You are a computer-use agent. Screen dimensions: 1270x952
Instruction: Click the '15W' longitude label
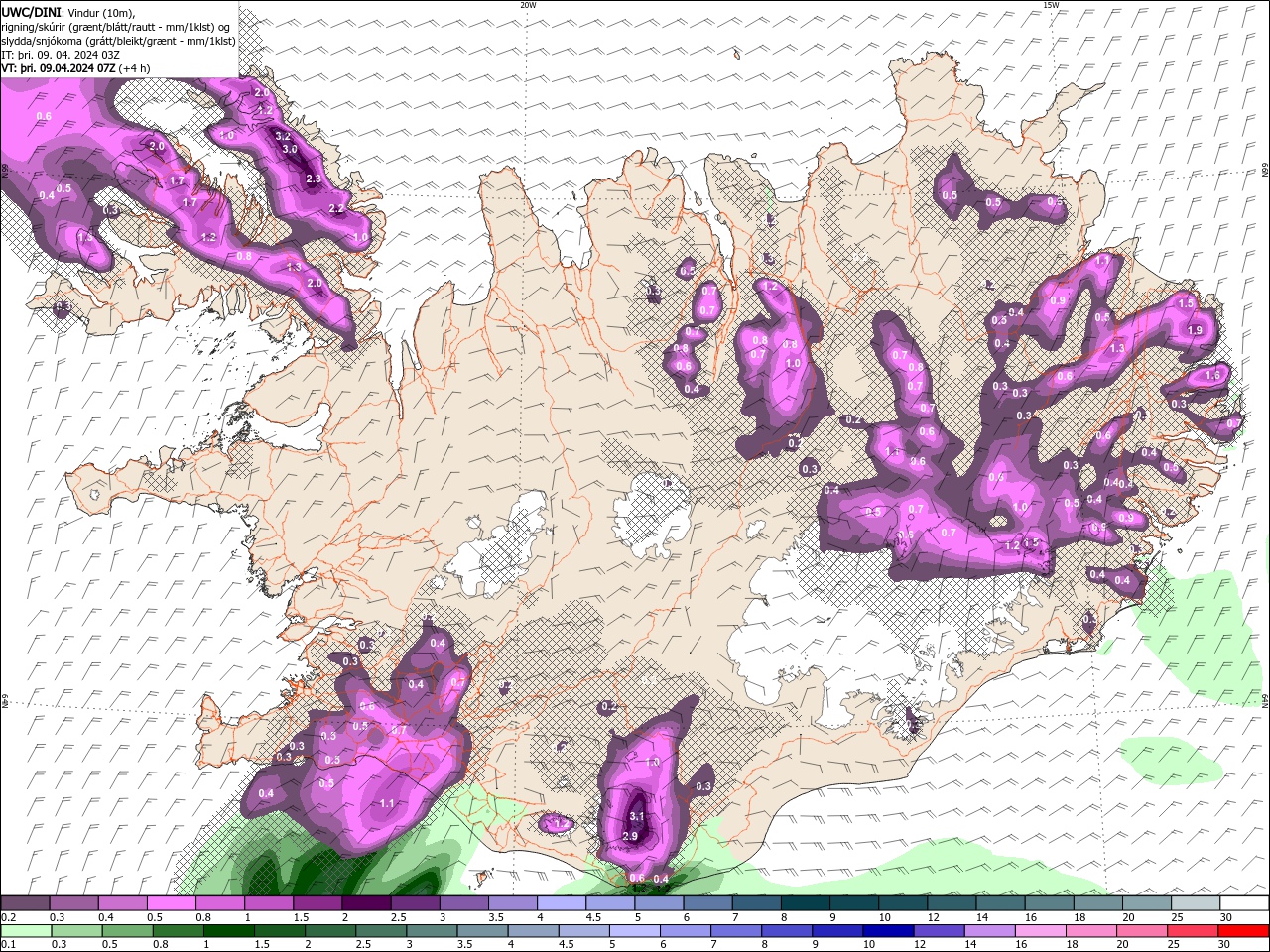[x=1051, y=5]
